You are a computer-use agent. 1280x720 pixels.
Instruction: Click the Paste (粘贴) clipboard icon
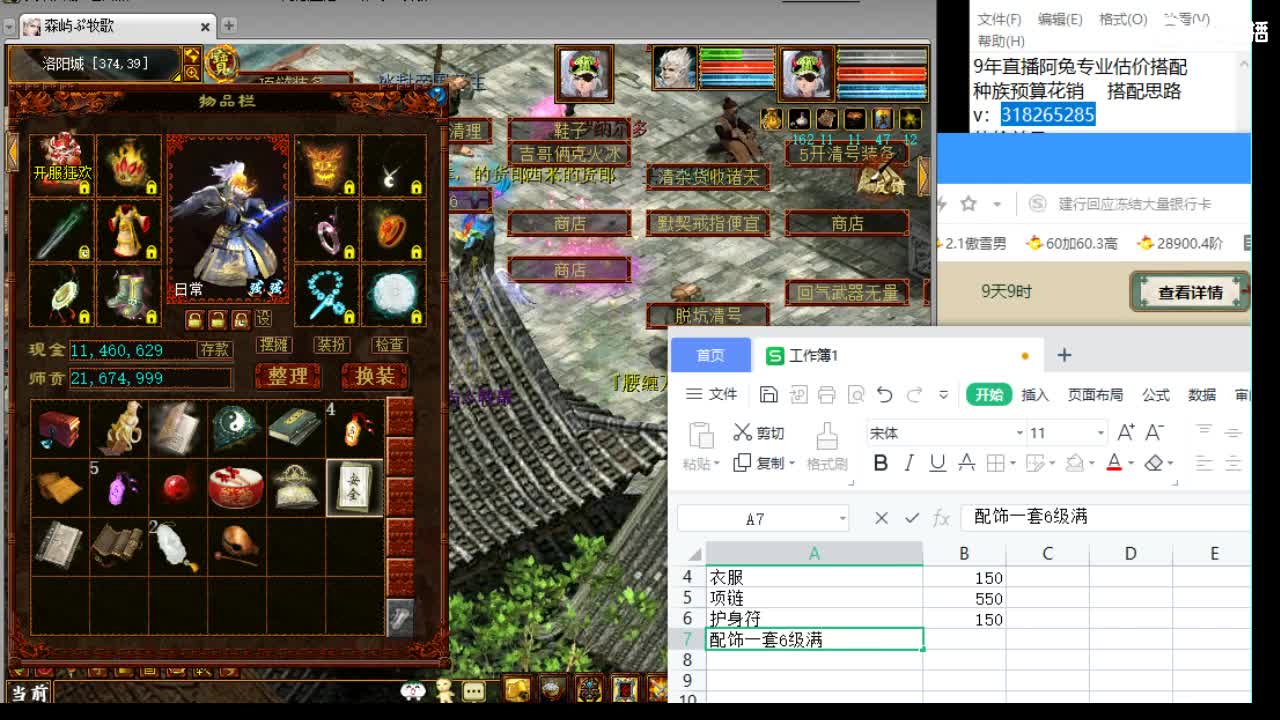(701, 435)
